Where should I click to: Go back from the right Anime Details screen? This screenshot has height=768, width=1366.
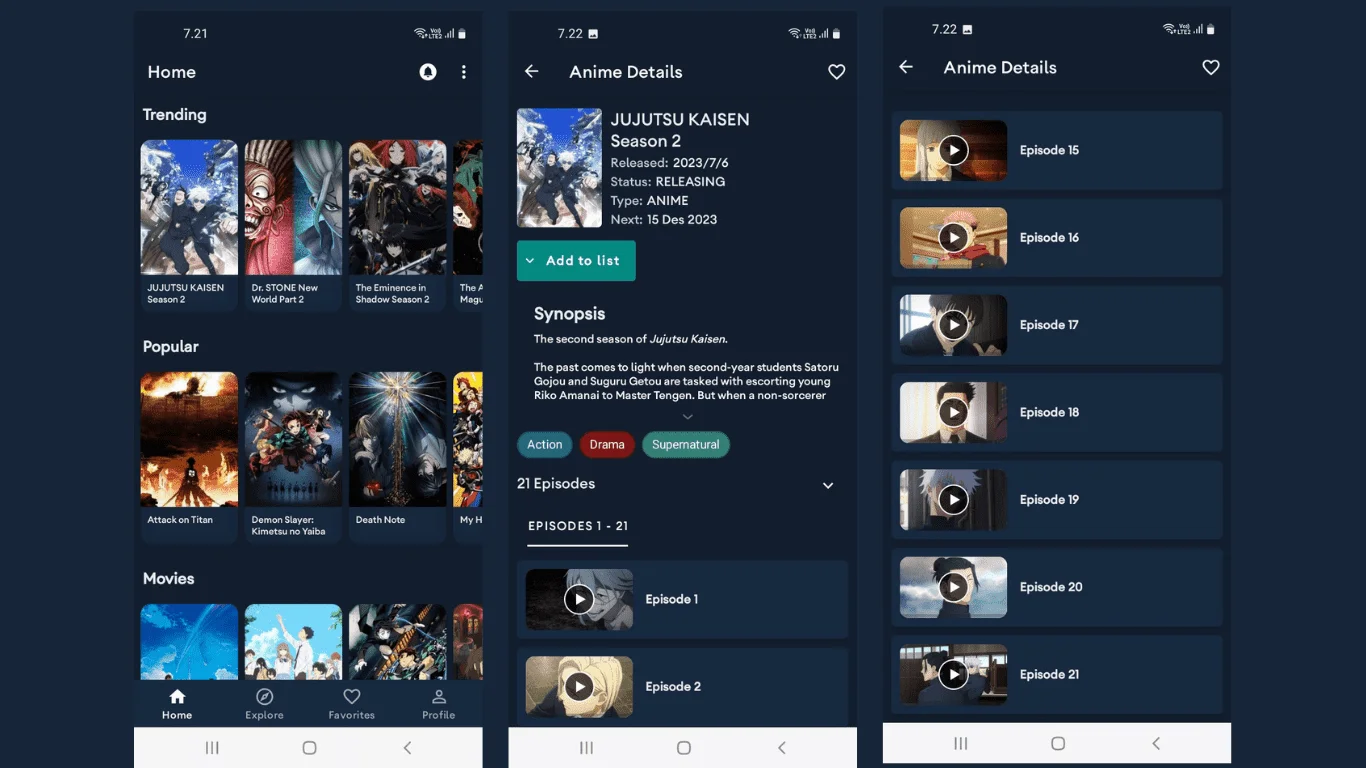[x=906, y=67]
